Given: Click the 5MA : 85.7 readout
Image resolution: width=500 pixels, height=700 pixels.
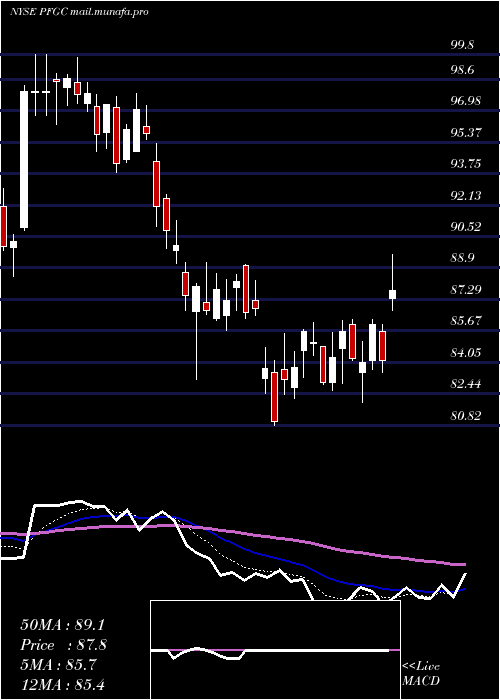Looking at the screenshot, I should click(58, 665).
